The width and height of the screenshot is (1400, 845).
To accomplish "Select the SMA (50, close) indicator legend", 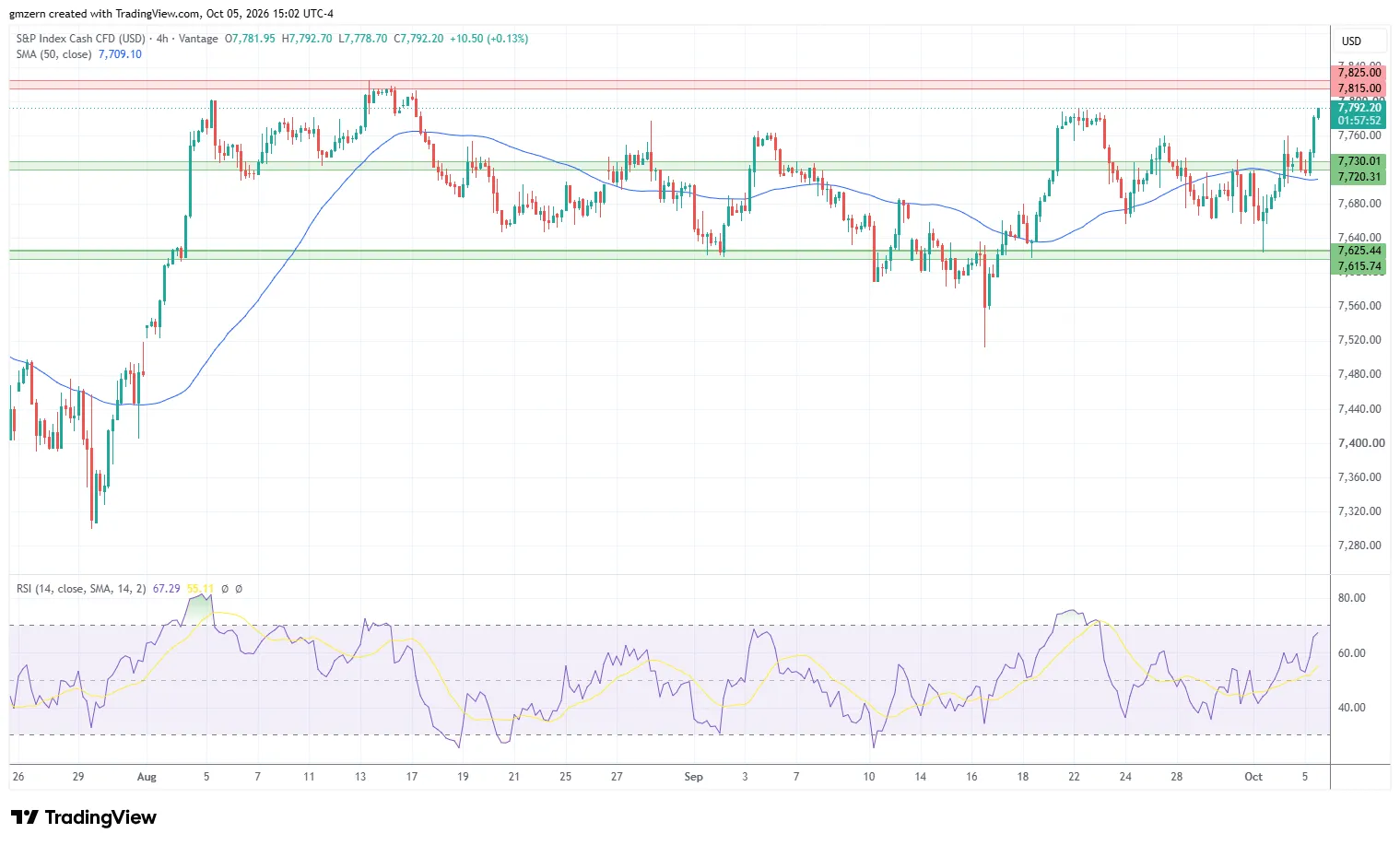I will coord(53,54).
